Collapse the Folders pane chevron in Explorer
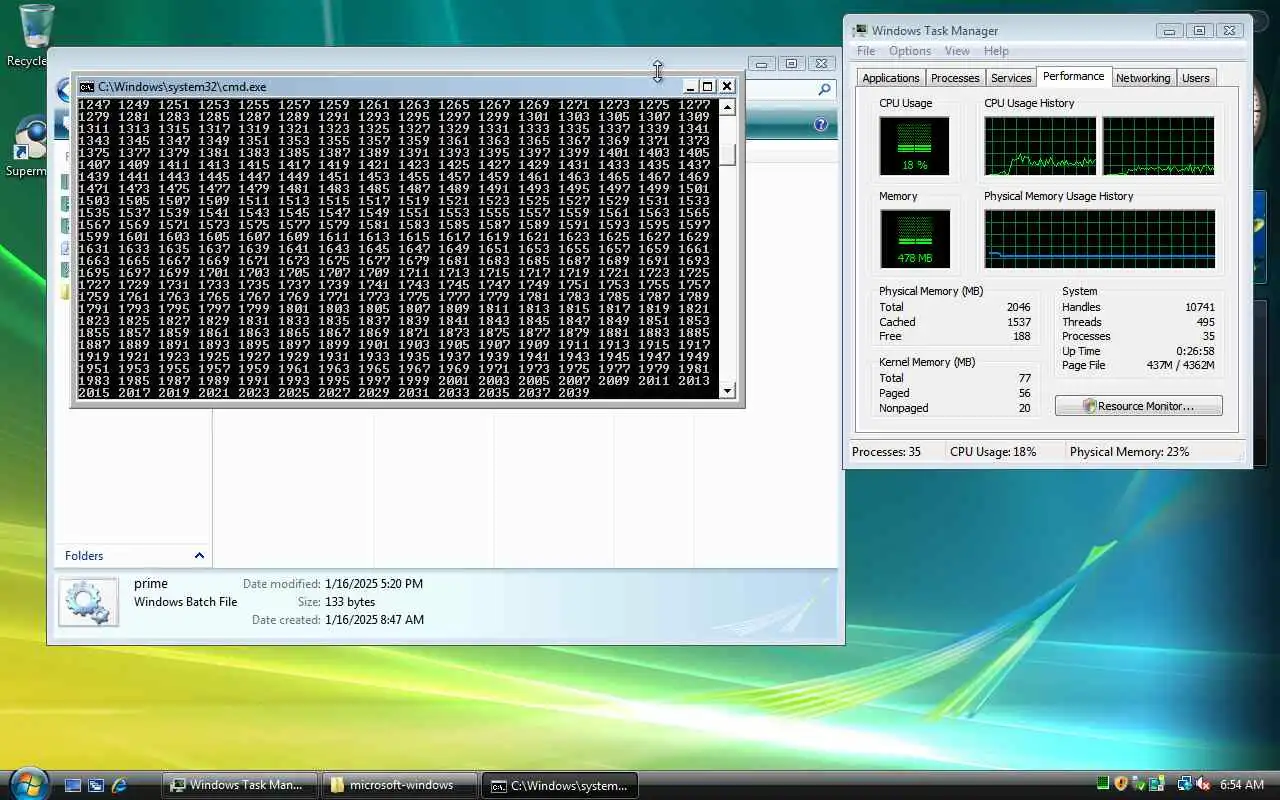 click(199, 556)
